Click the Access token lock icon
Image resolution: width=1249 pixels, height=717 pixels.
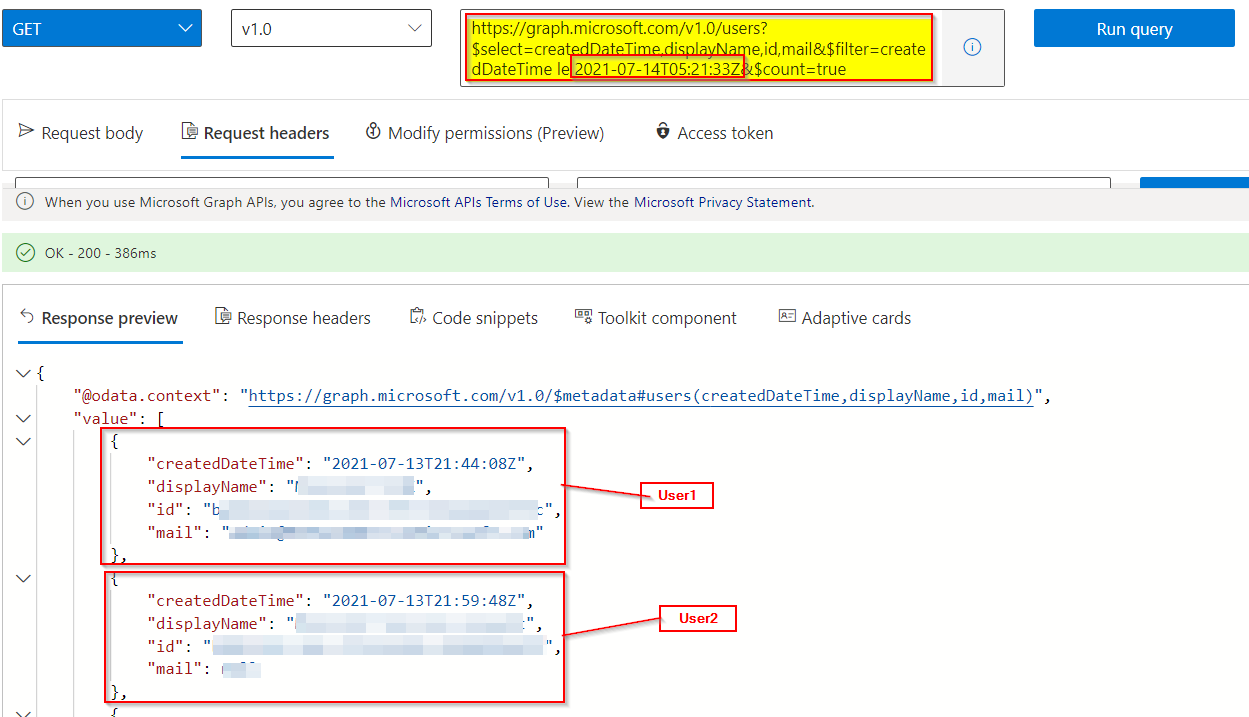tap(662, 131)
